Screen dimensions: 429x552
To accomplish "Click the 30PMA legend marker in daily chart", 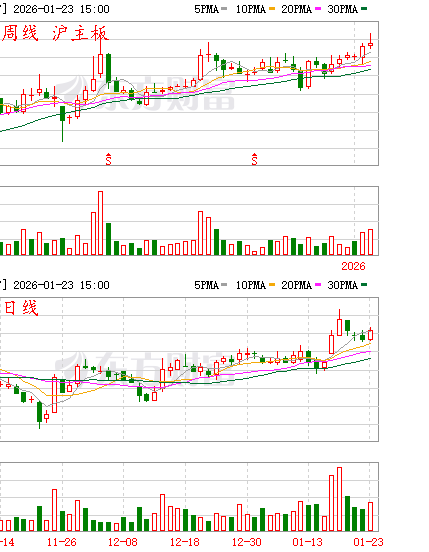I will [364, 285].
